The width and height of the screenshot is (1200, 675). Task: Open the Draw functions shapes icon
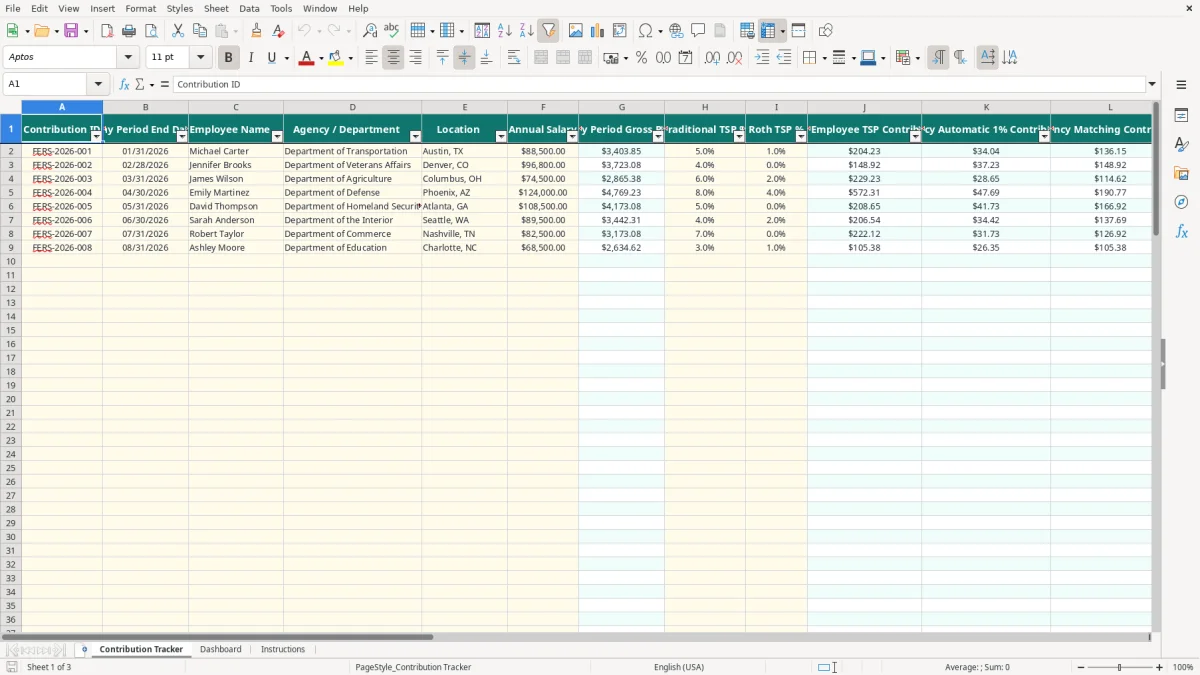(825, 31)
